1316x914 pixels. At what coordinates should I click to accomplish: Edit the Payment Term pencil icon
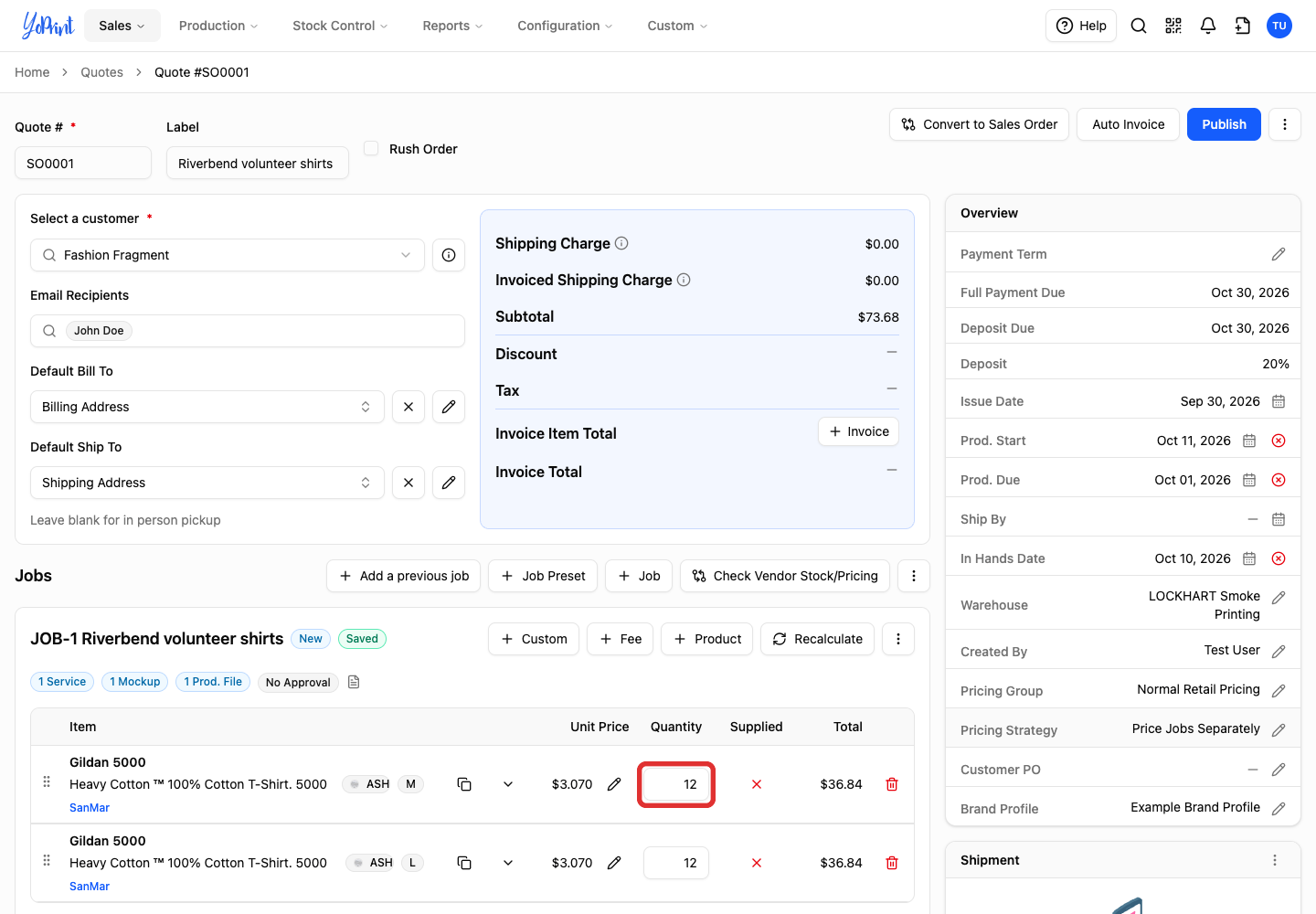(x=1279, y=254)
